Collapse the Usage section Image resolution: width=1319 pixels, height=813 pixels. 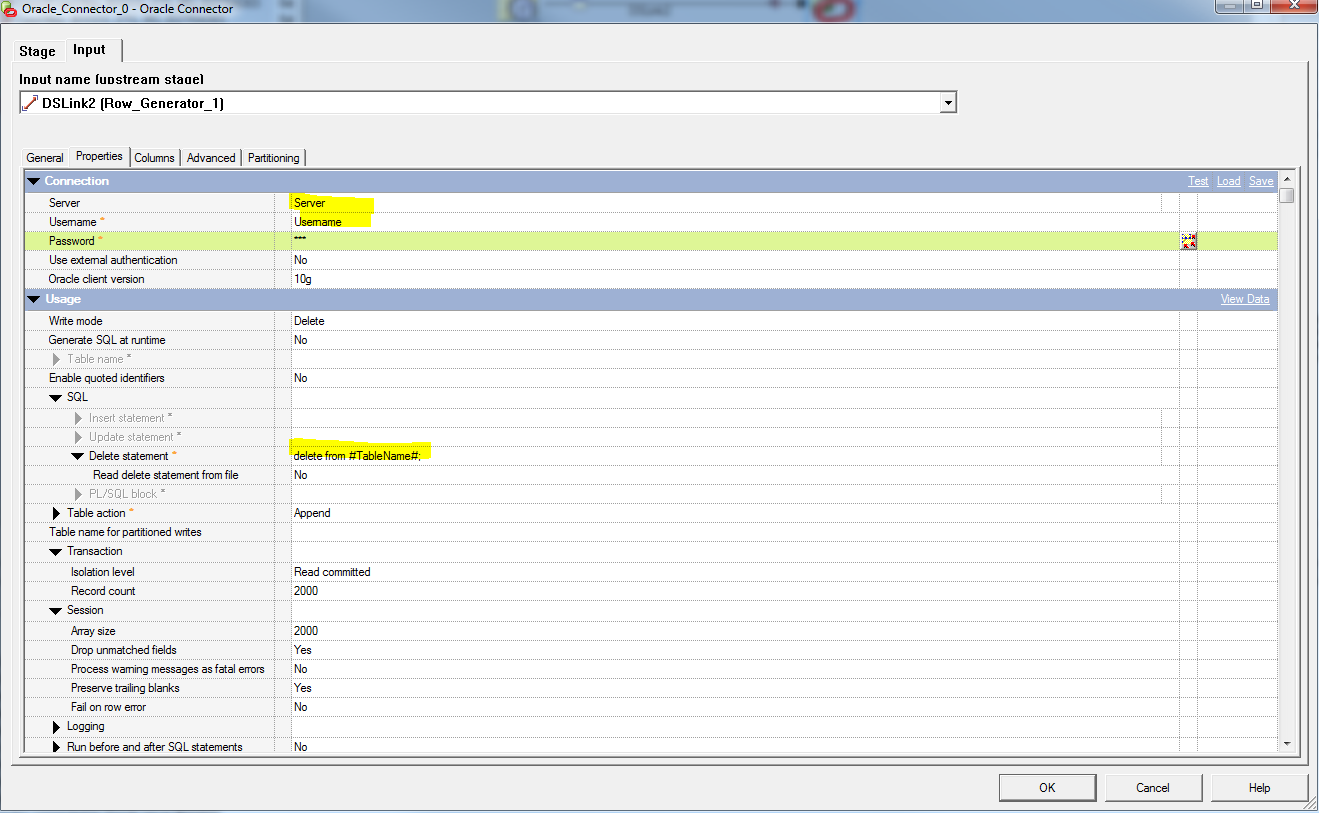(34, 299)
